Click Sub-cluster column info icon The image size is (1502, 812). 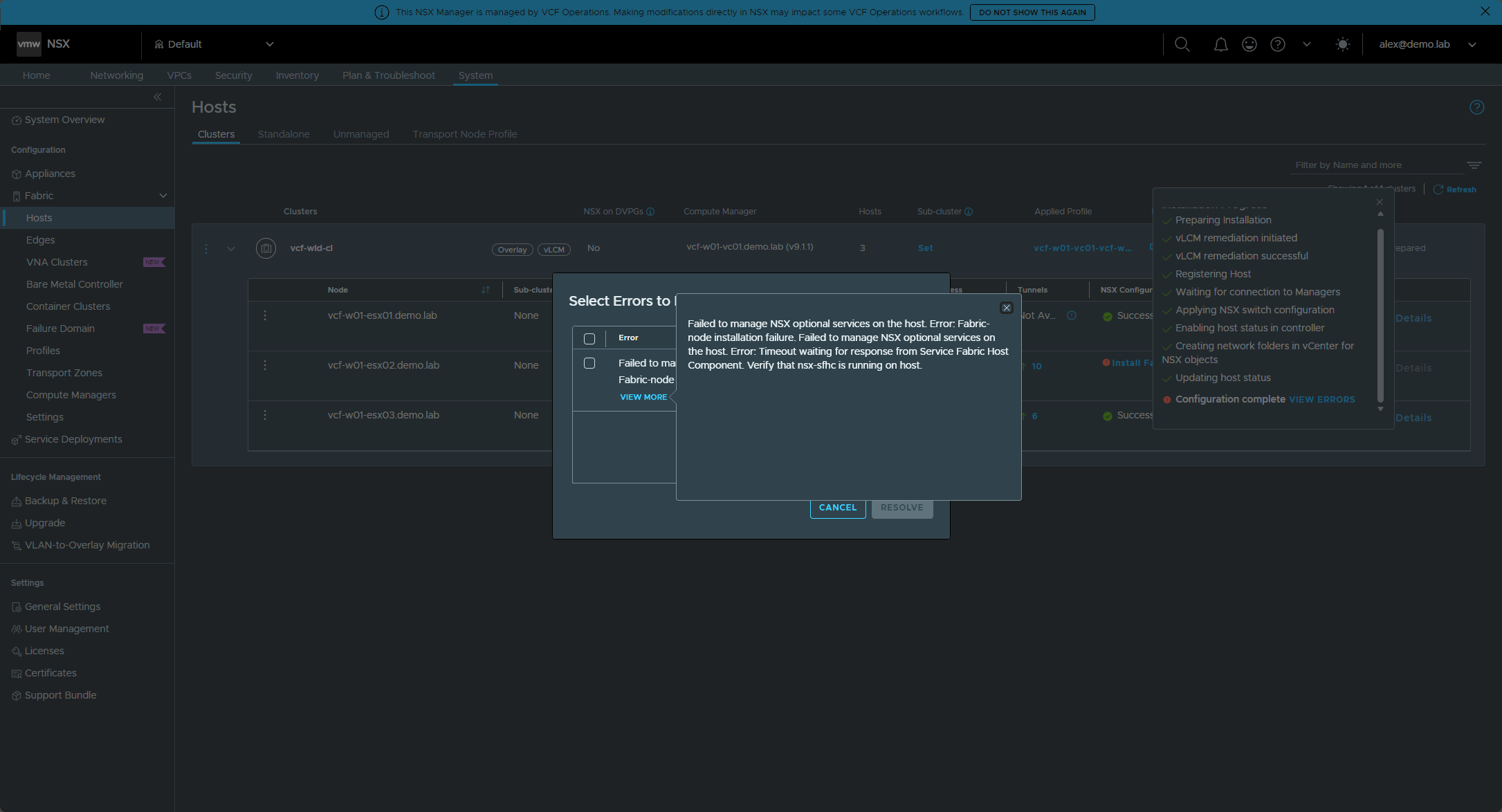pyautogui.click(x=969, y=212)
